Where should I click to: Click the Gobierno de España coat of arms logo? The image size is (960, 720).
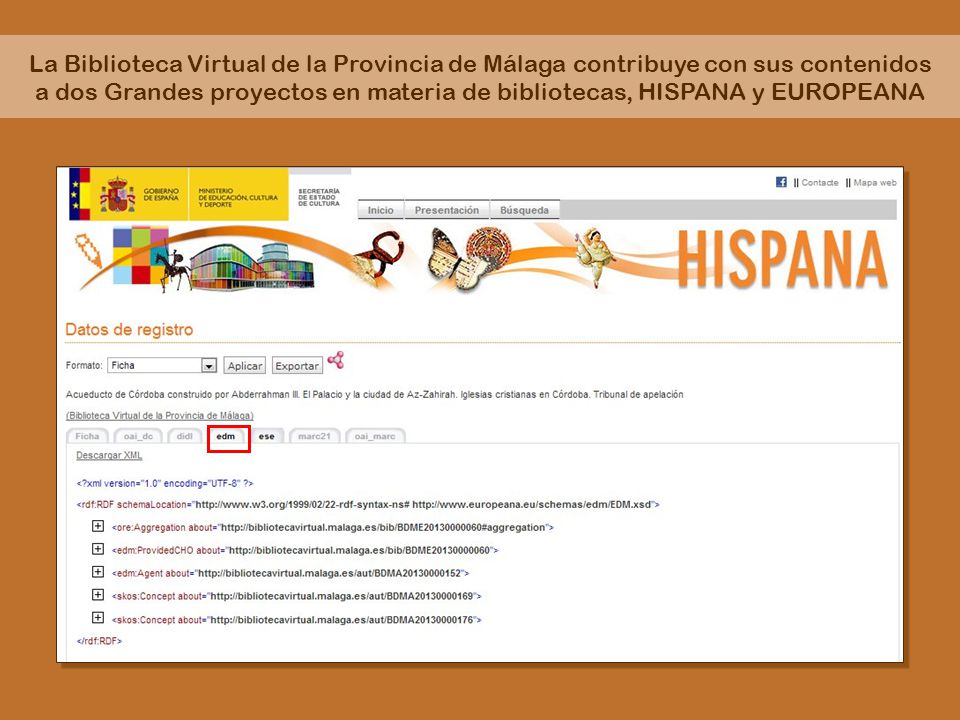[x=117, y=194]
